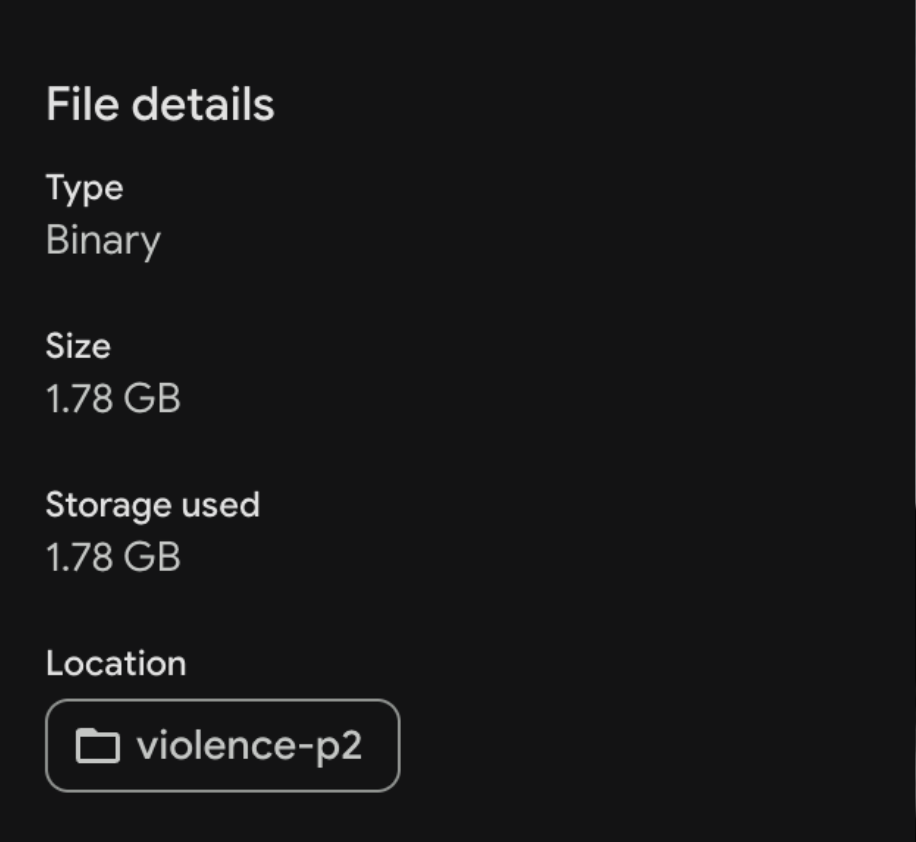Open the violence-p2 breadcrumb chip
The height and width of the screenshot is (842, 916).
(x=222, y=746)
